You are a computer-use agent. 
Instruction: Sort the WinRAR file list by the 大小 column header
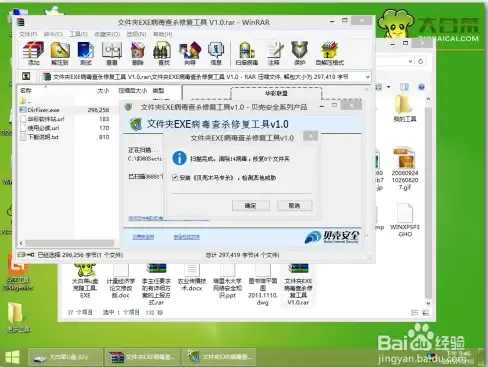pos(103,90)
